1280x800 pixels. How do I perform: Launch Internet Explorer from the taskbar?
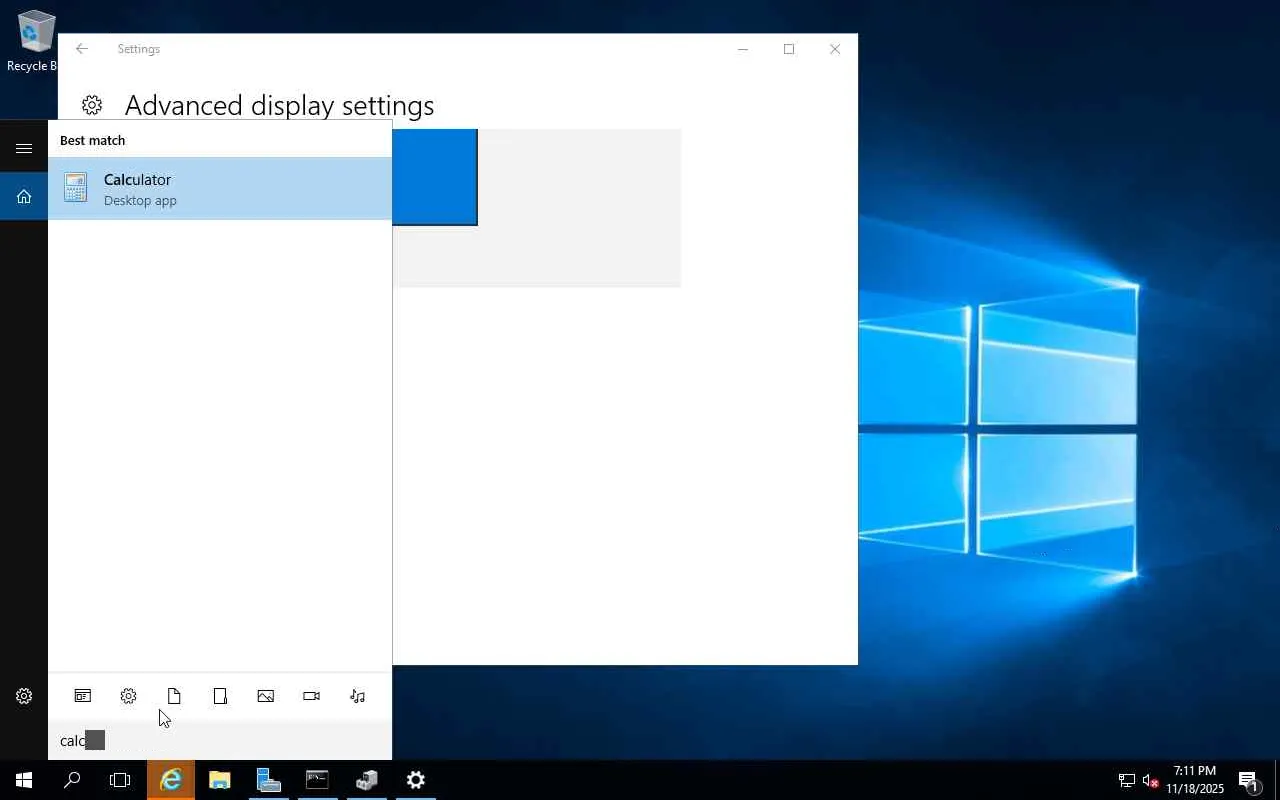click(171, 780)
